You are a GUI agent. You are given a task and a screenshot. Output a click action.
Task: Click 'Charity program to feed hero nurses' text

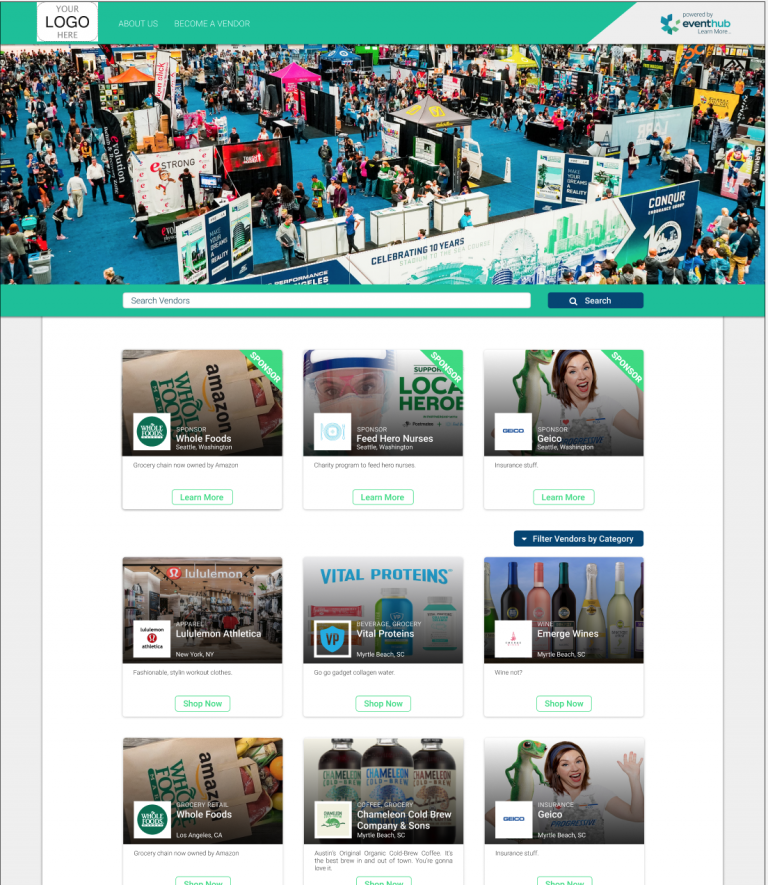coord(365,465)
